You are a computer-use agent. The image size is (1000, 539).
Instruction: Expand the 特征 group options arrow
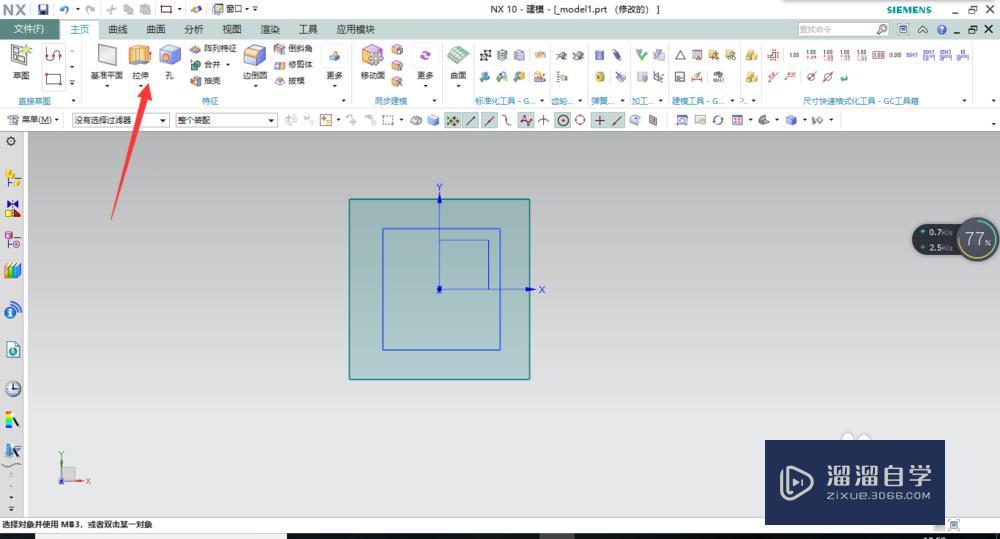[x=344, y=100]
